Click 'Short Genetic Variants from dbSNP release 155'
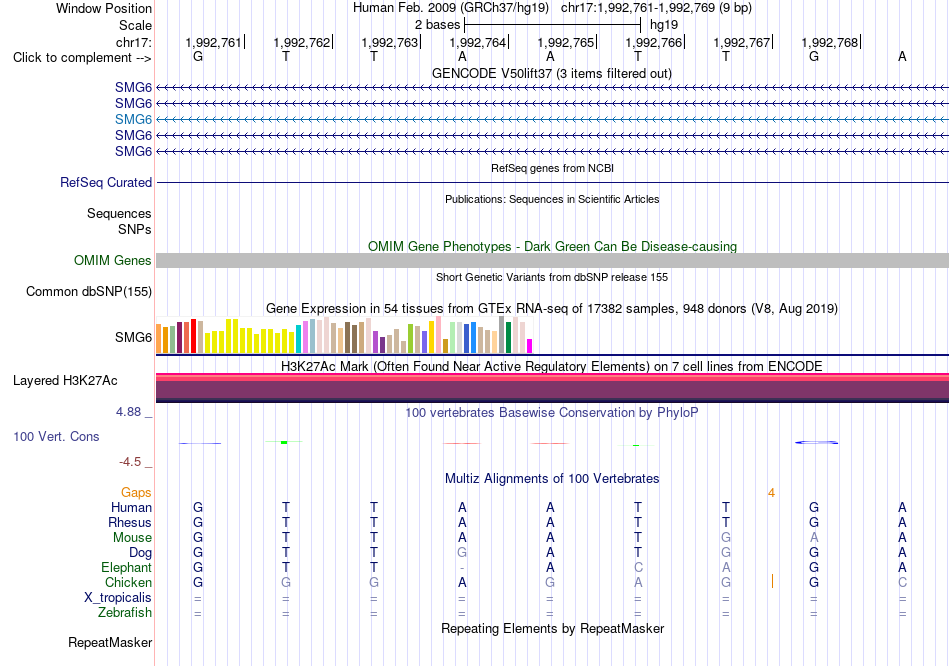 (x=552, y=277)
